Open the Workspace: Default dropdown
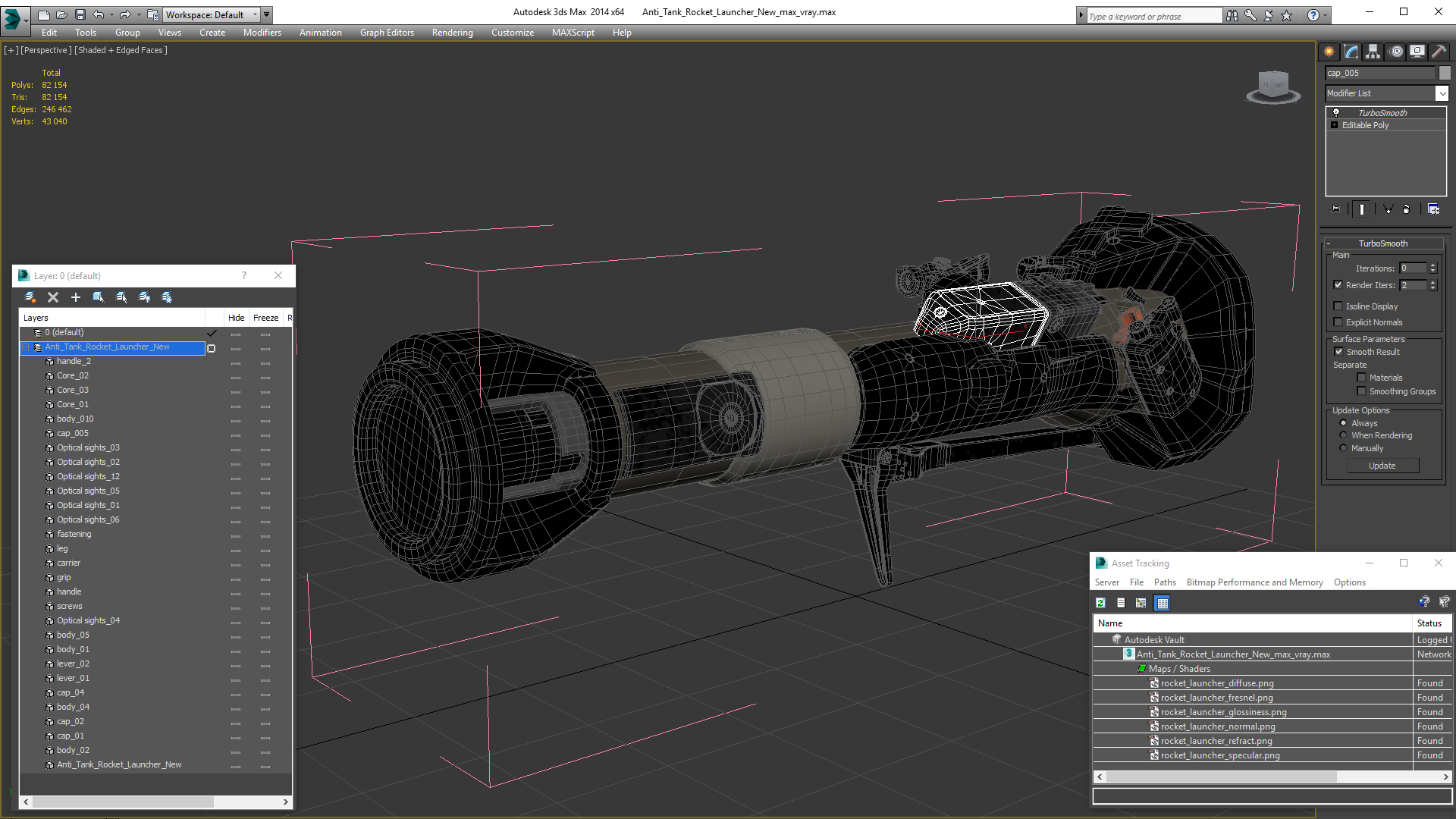The width and height of the screenshot is (1456, 819). click(x=212, y=14)
